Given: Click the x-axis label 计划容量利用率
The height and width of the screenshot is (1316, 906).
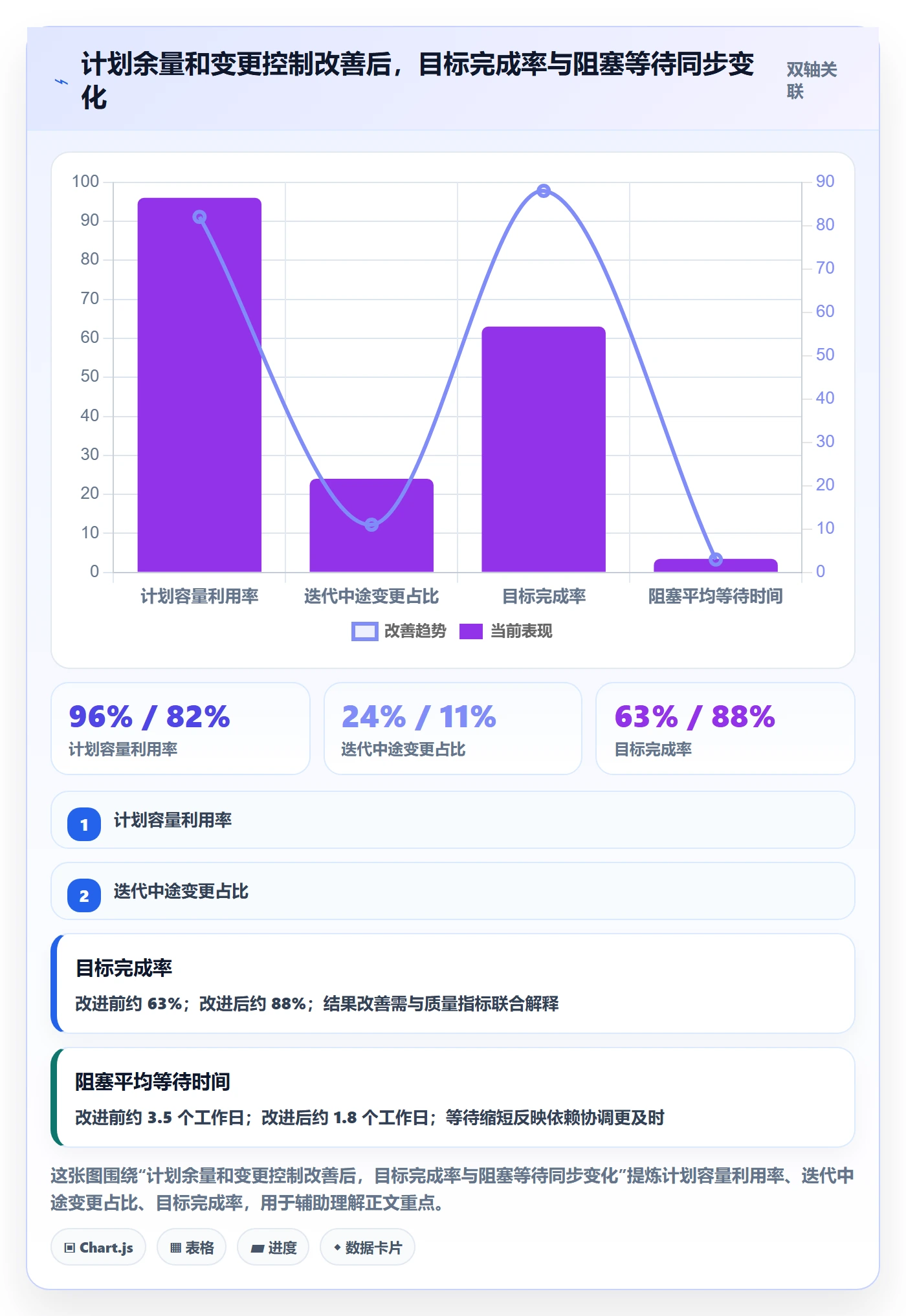Looking at the screenshot, I should [199, 596].
